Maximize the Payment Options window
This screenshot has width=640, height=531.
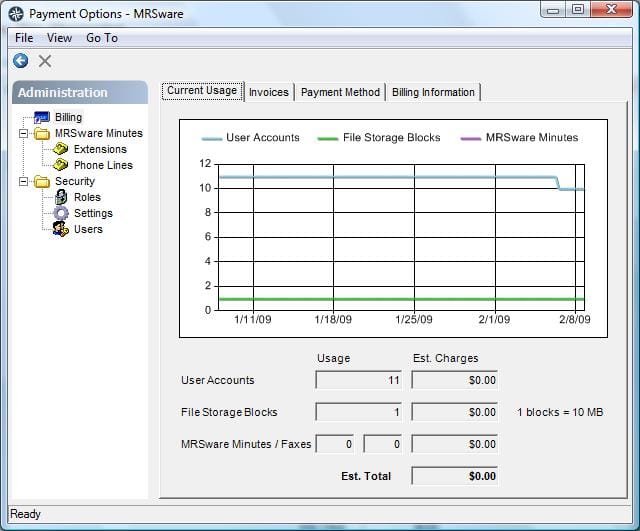pyautogui.click(x=578, y=9)
